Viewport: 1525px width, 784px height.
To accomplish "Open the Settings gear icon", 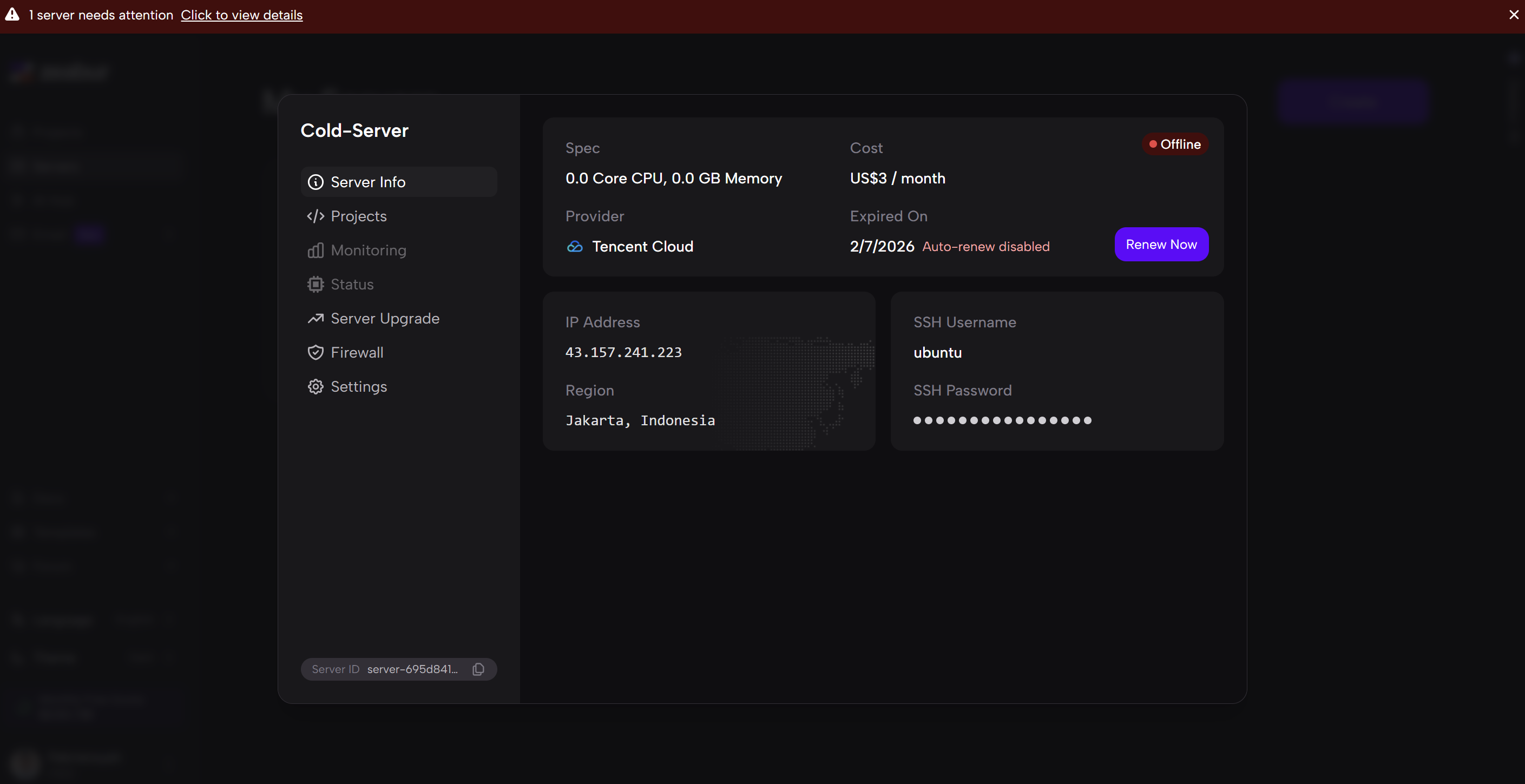I will coord(315,386).
